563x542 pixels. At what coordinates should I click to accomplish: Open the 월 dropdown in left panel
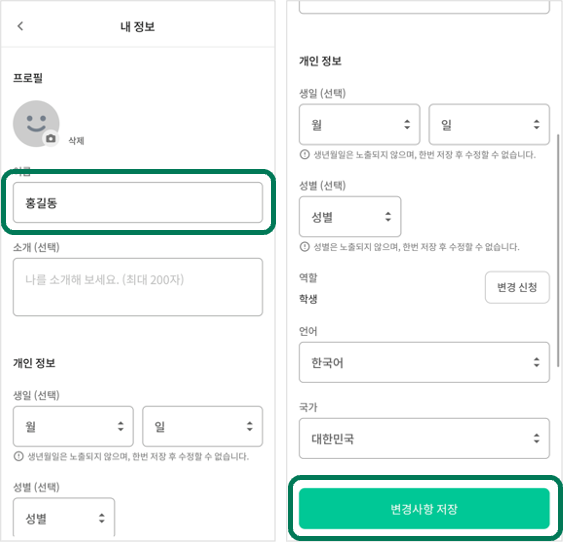73,426
